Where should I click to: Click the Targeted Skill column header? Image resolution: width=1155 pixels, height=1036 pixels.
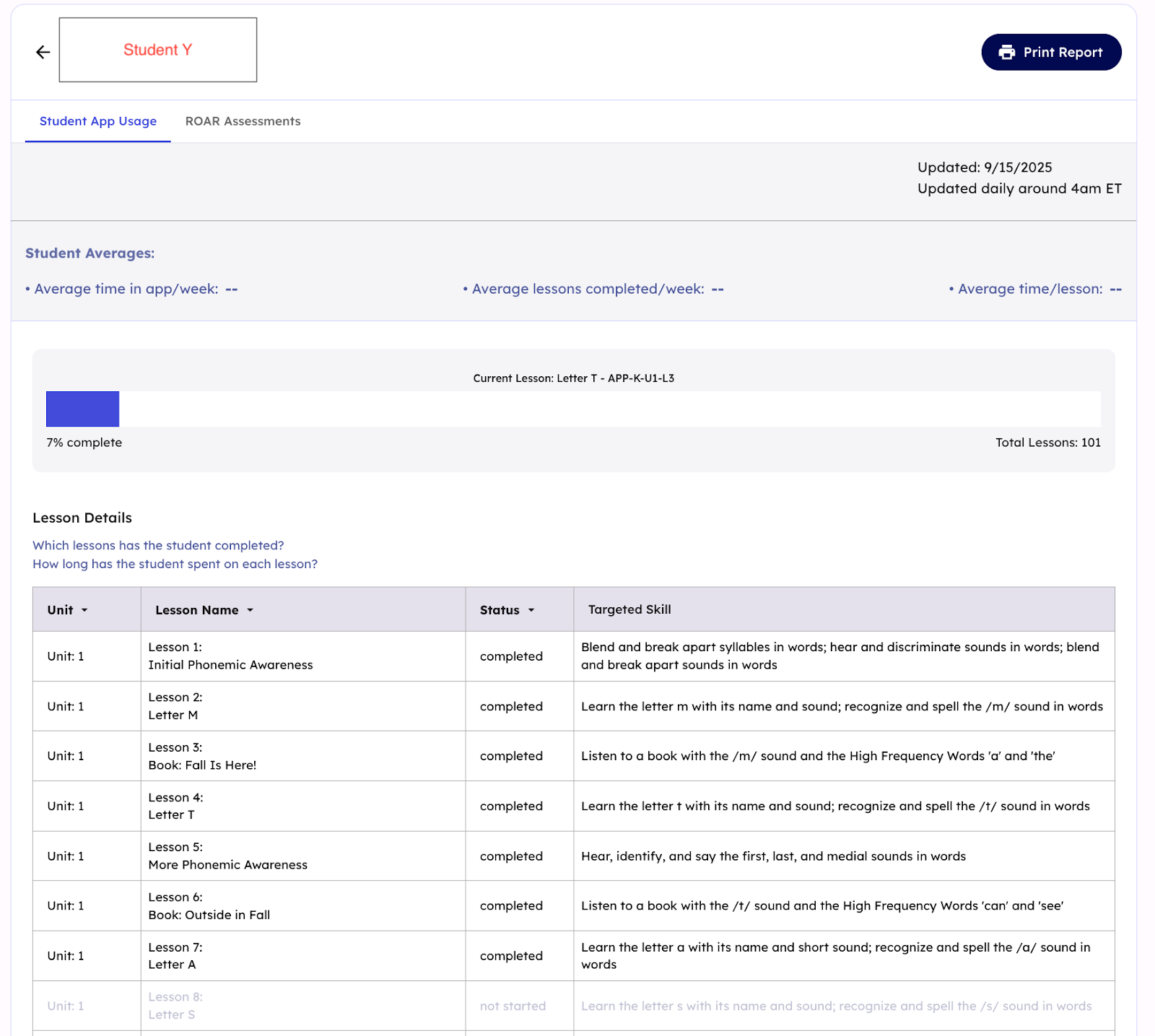point(629,609)
